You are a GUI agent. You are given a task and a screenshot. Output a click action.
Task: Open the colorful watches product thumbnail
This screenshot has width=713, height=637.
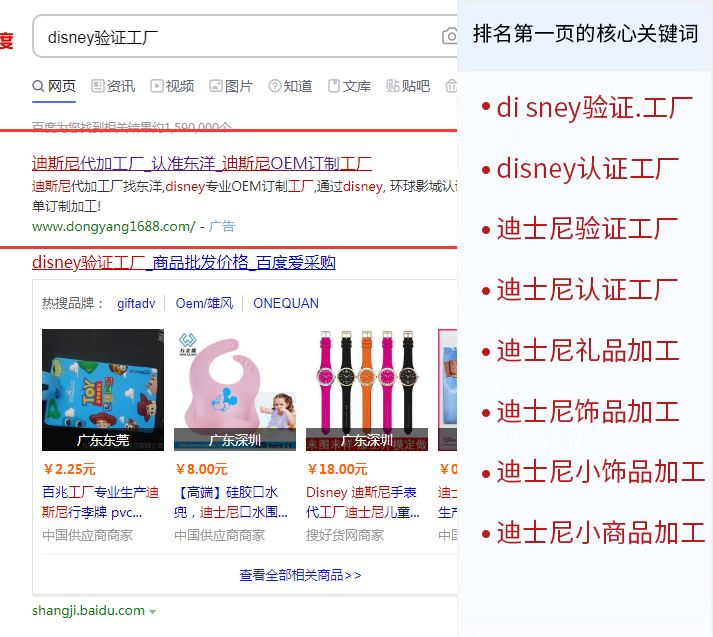coord(367,390)
